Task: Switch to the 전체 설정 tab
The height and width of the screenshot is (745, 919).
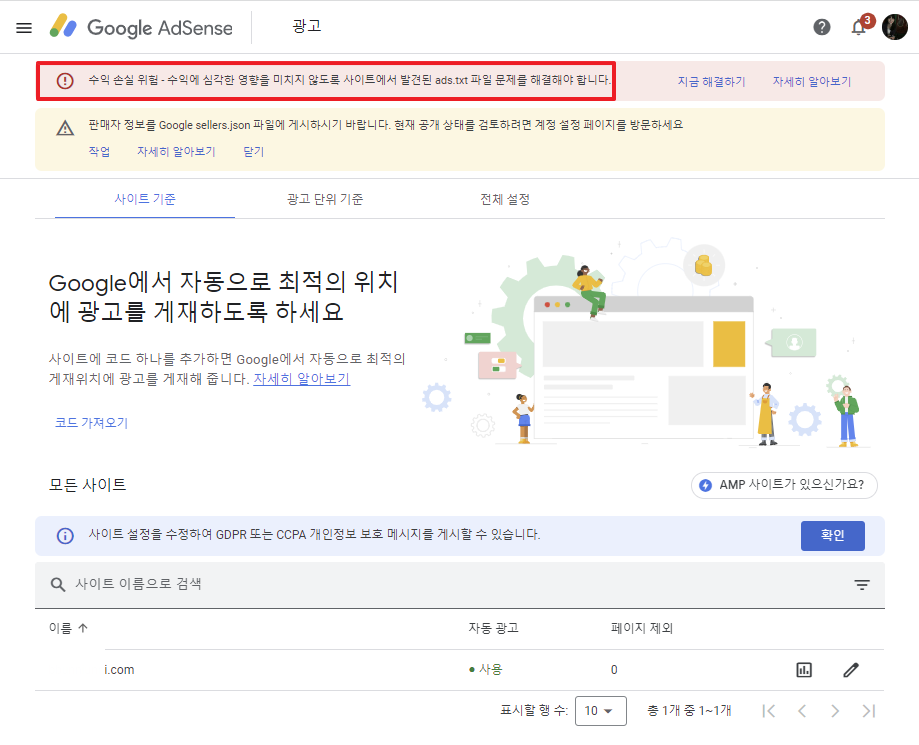Action: tap(505, 199)
